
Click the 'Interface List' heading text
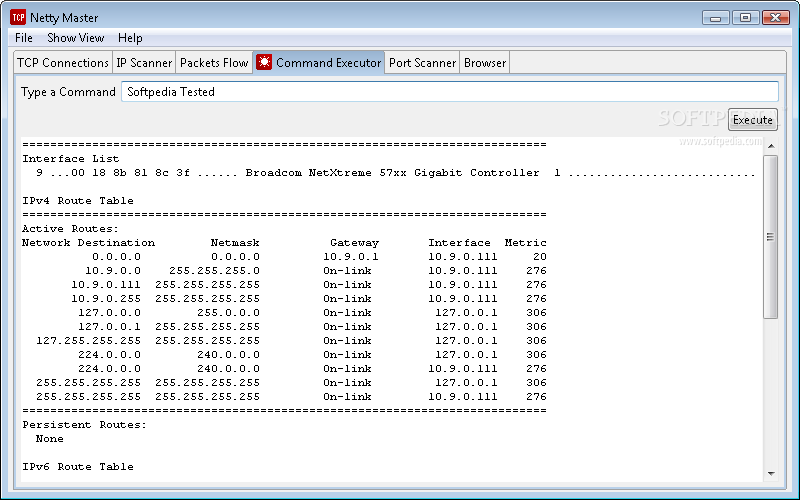(x=70, y=159)
